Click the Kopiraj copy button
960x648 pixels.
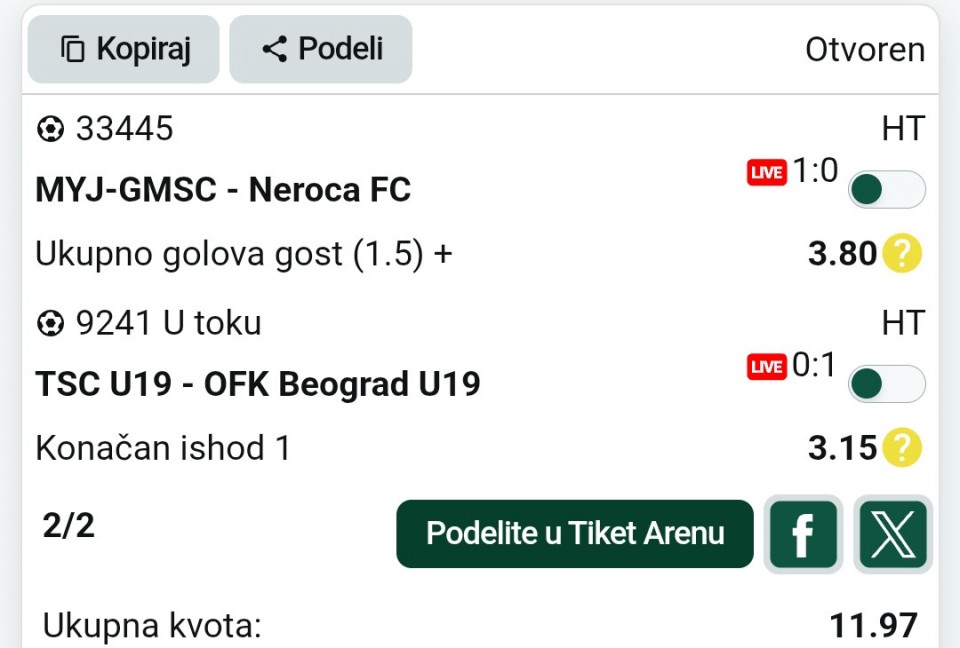(123, 49)
